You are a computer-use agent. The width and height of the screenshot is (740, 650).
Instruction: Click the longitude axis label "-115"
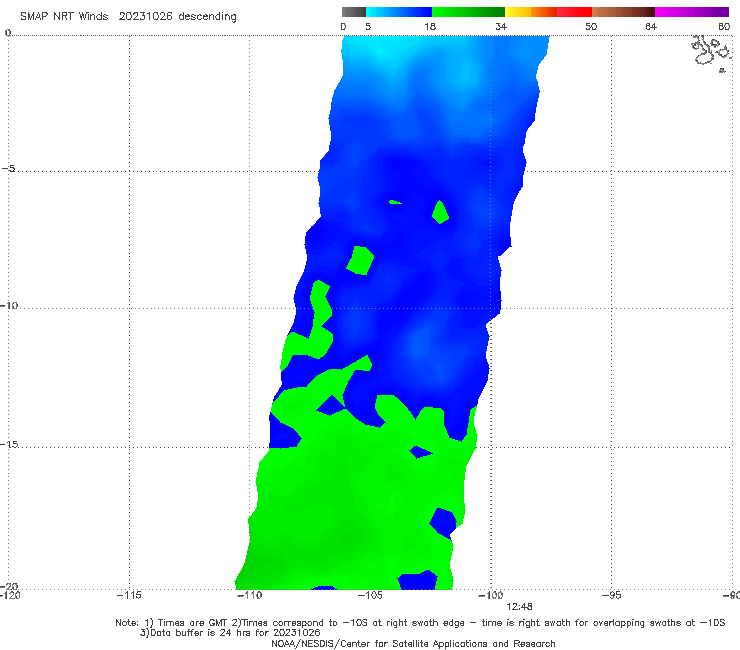(x=129, y=595)
